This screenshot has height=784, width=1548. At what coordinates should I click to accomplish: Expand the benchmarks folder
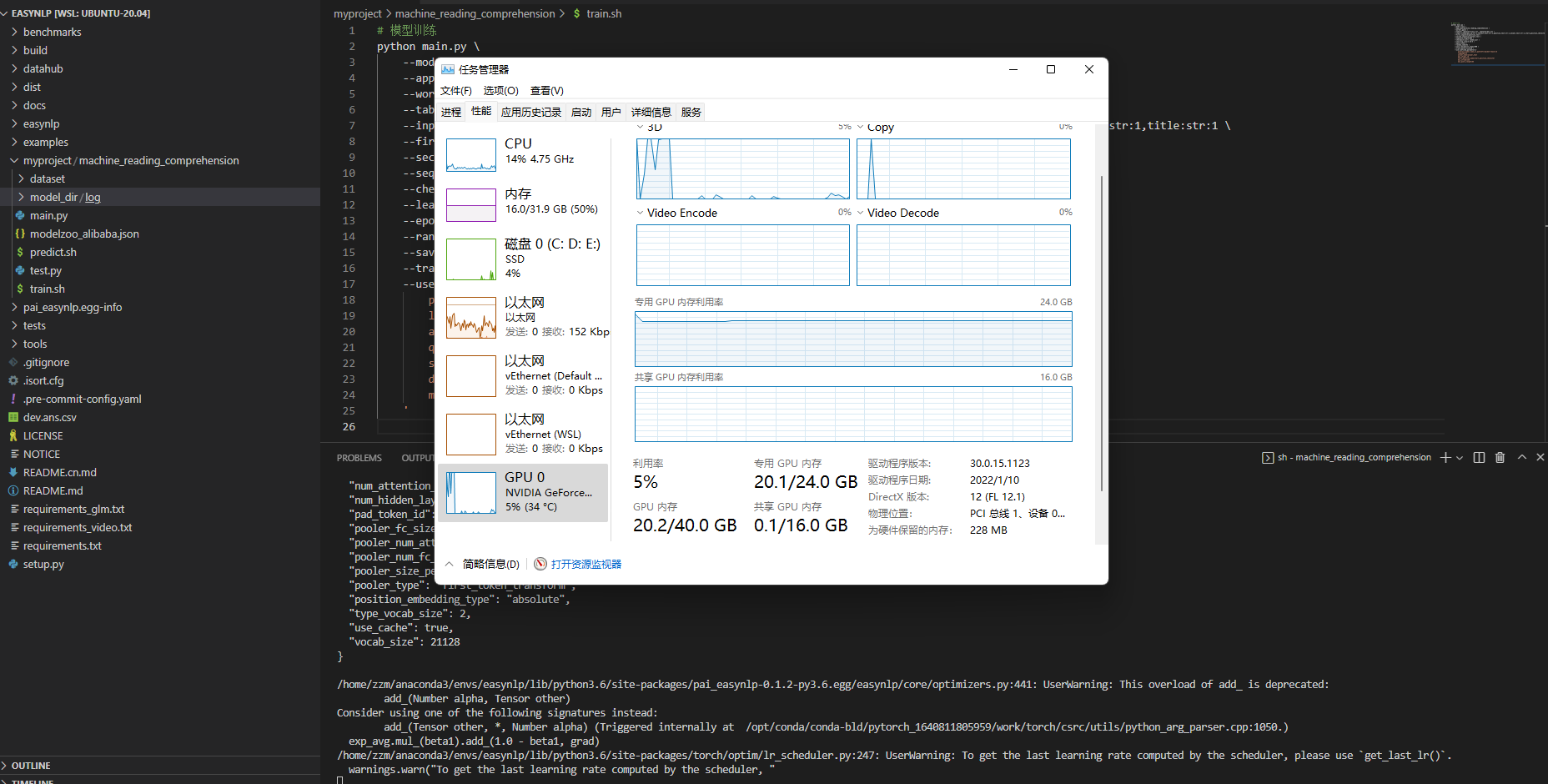[x=160, y=32]
